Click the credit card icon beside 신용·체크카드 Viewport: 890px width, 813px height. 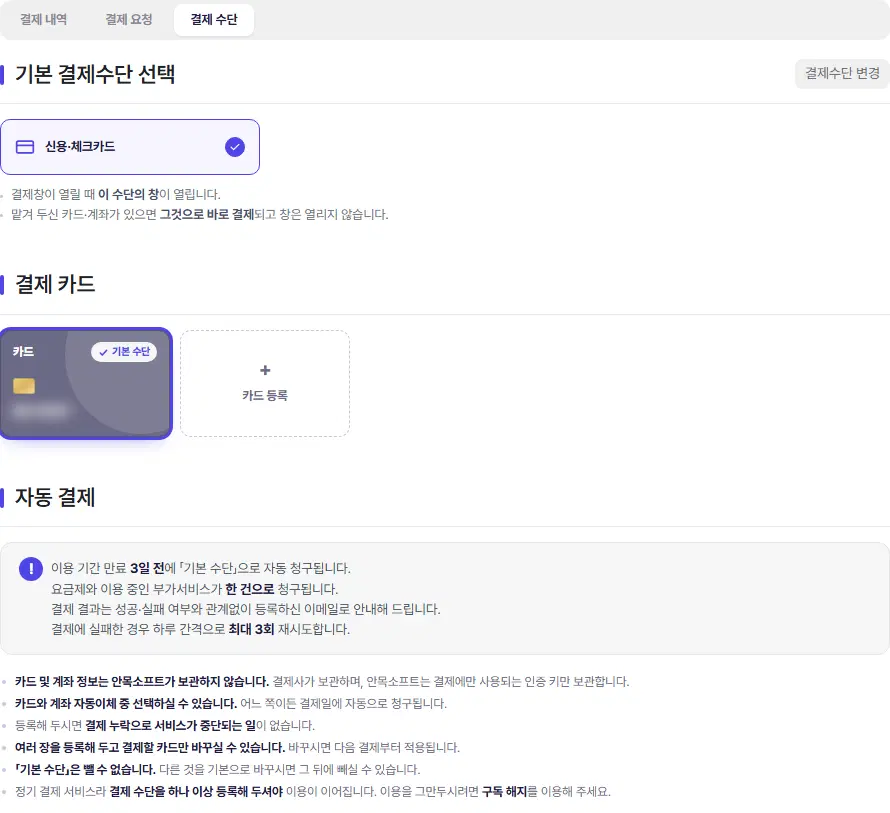[25, 147]
